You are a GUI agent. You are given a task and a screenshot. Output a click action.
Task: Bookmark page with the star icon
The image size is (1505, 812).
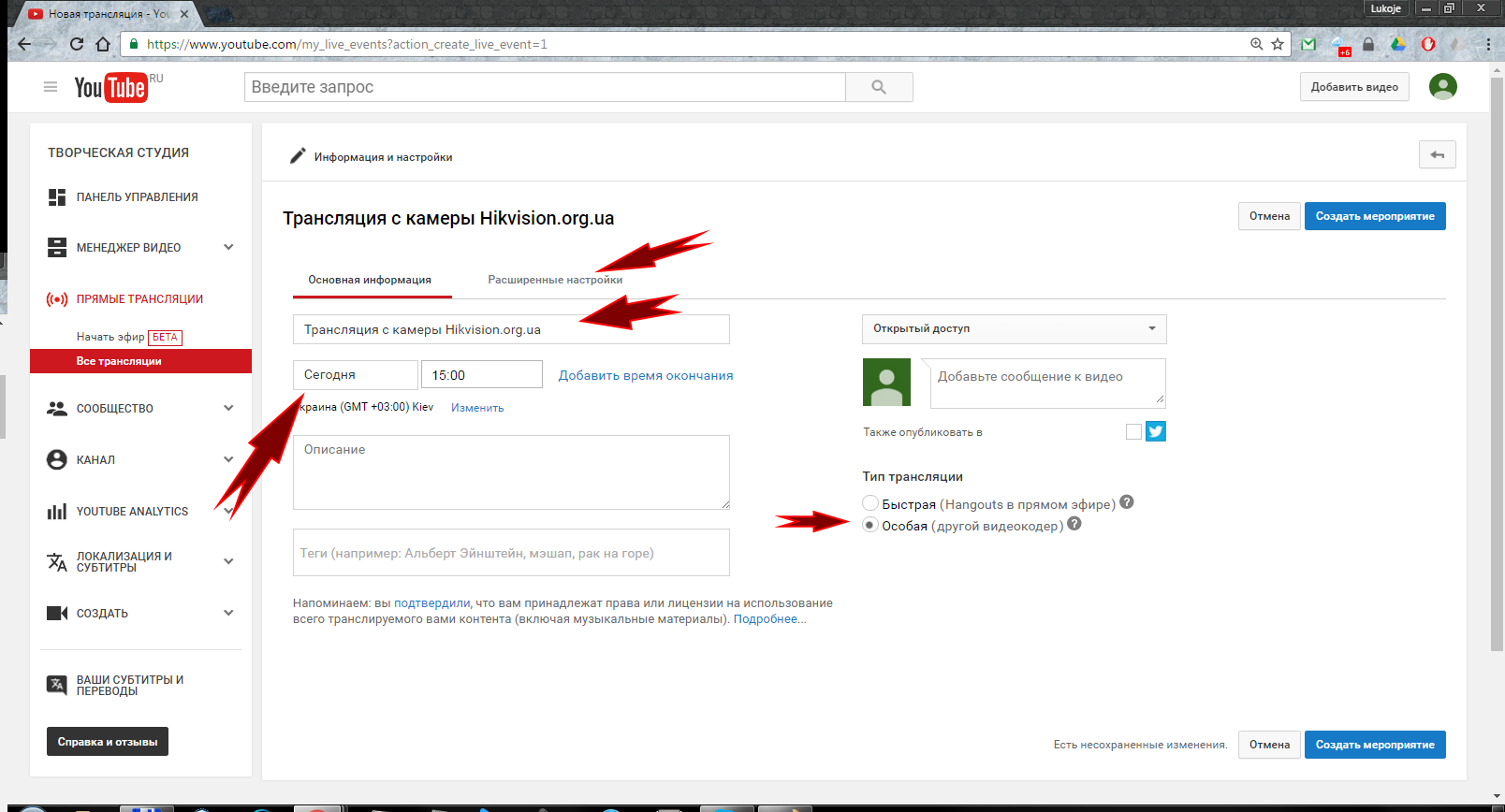1278,44
